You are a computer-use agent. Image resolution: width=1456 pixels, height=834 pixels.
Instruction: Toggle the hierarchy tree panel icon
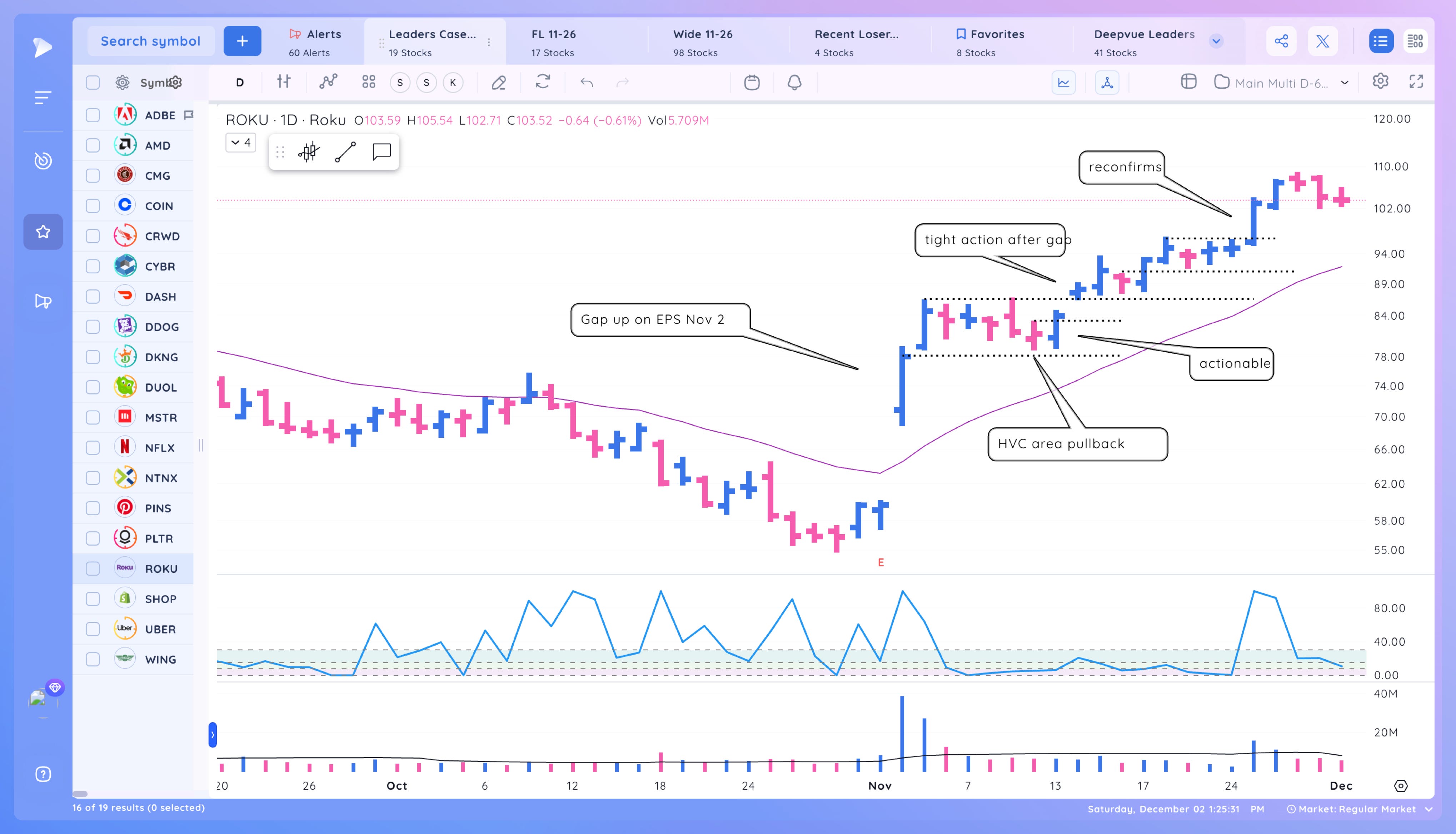coord(1107,83)
